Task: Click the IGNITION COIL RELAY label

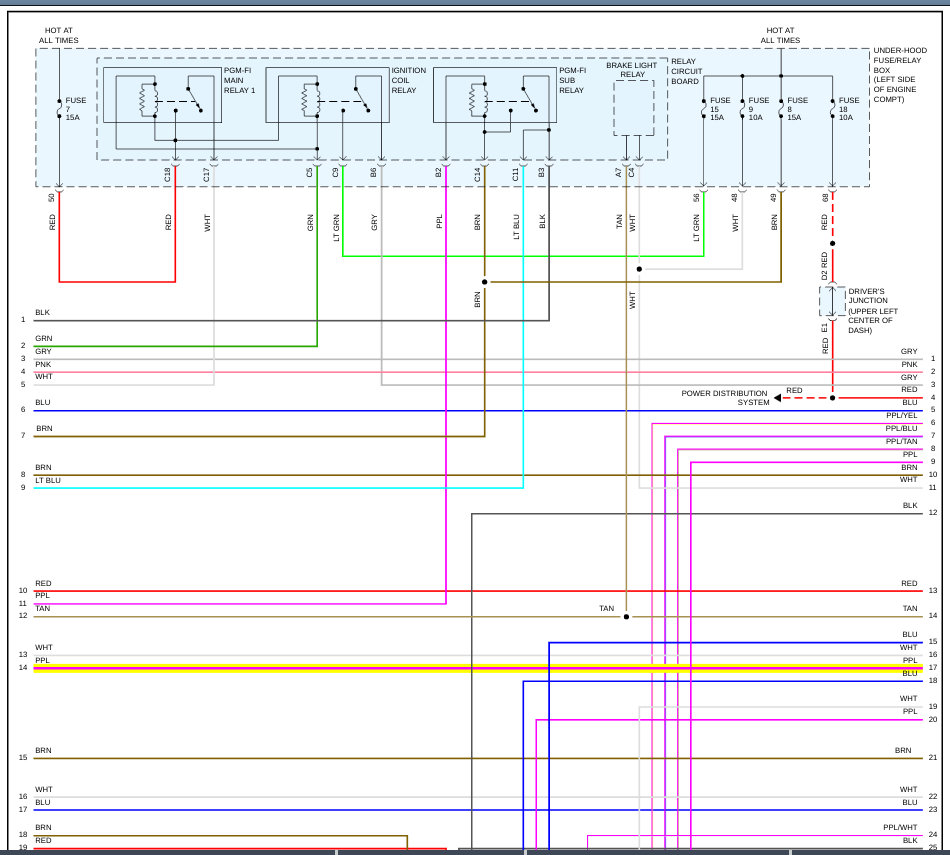Action: click(x=408, y=80)
